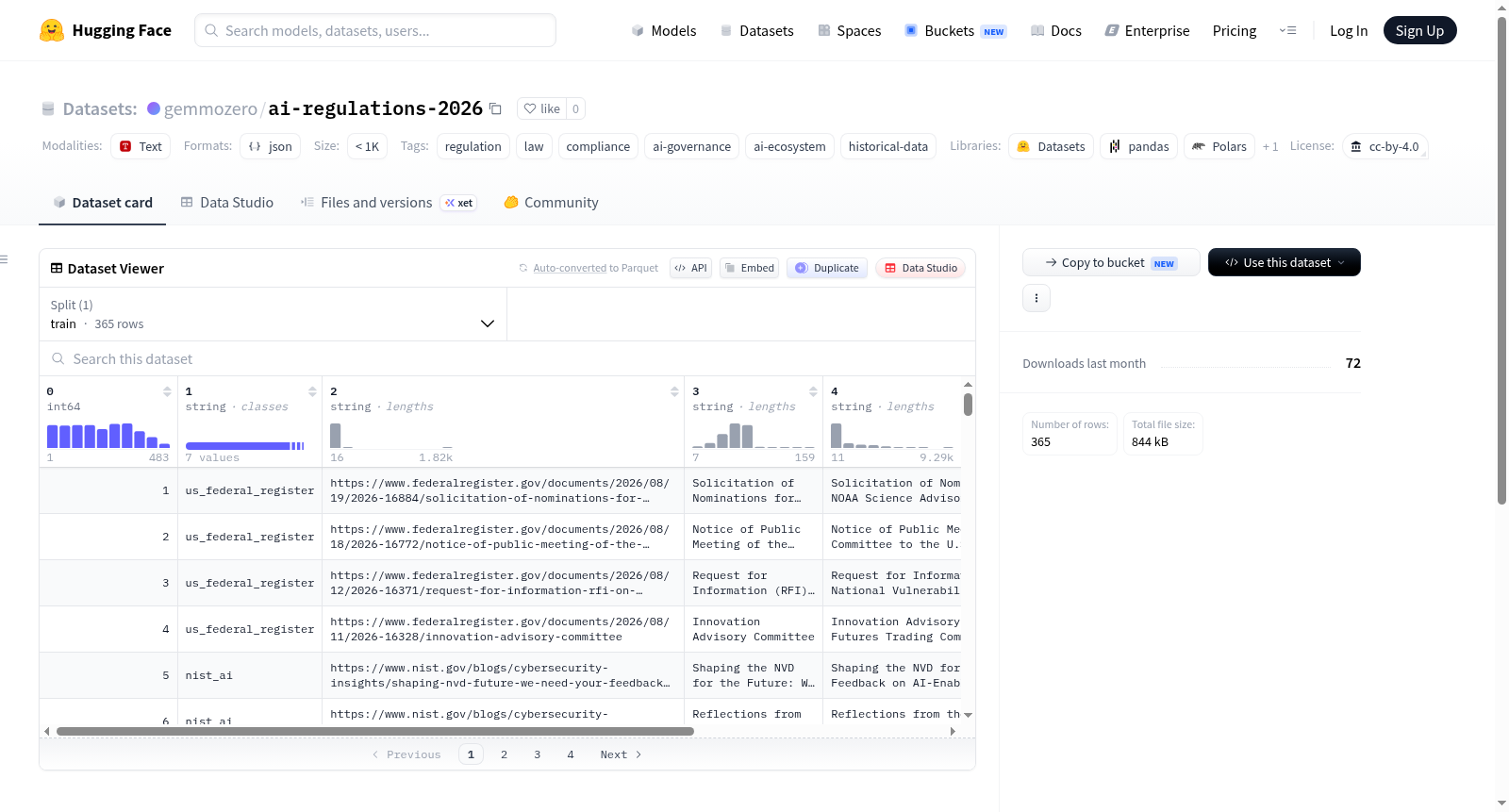This screenshot has height=812, width=1509.
Task: Focus the search models and datasets field
Action: (375, 30)
